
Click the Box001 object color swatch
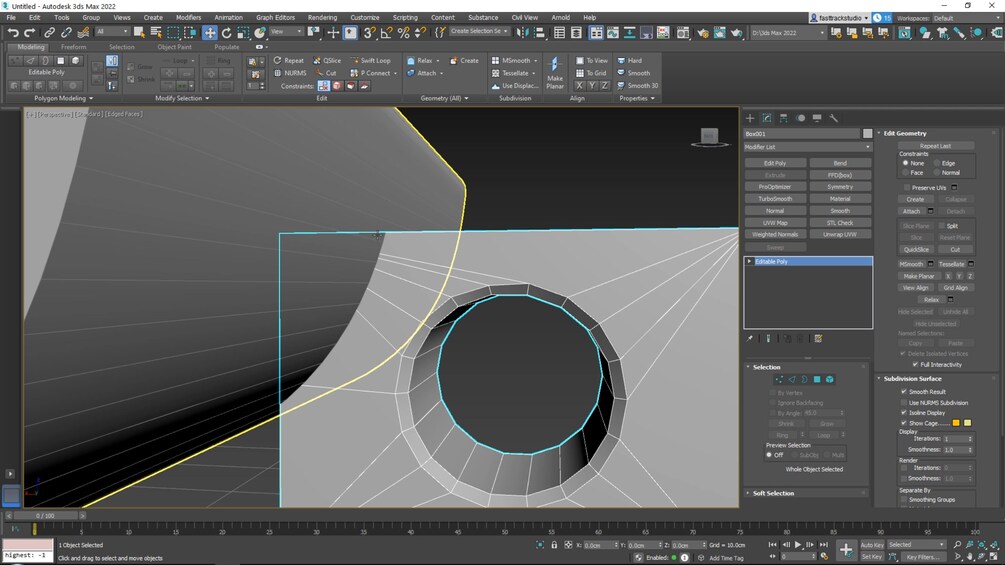867,133
